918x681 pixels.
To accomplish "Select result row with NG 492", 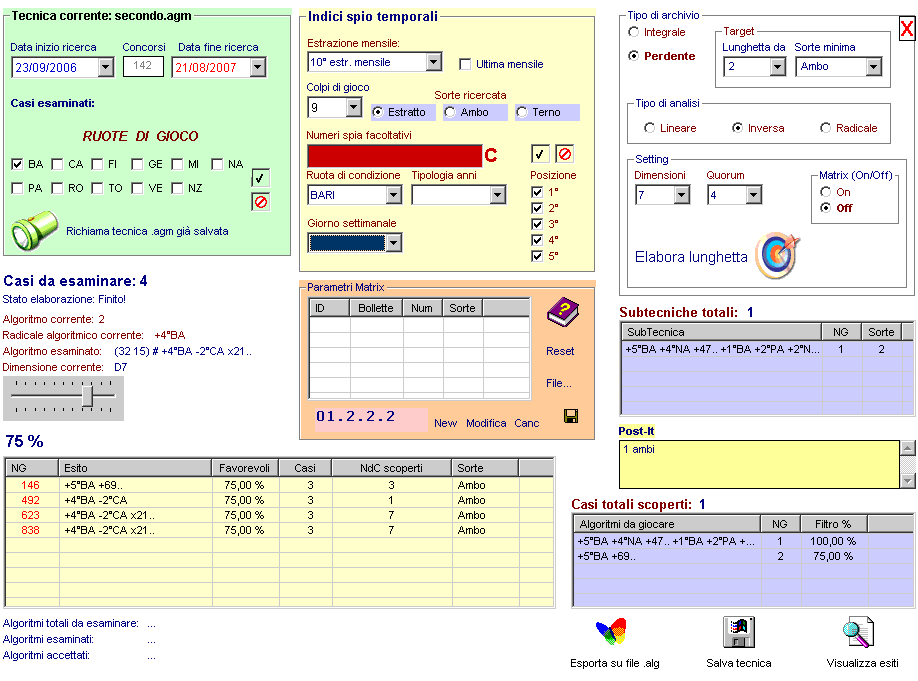I will click(x=279, y=500).
